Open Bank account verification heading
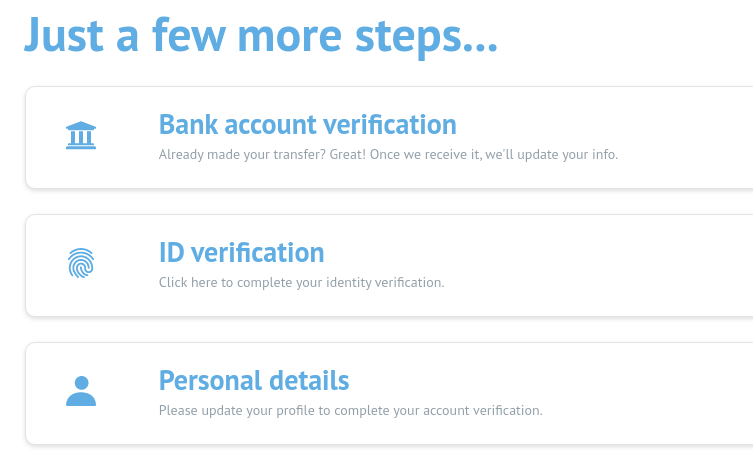The width and height of the screenshot is (753, 471). click(x=307, y=125)
